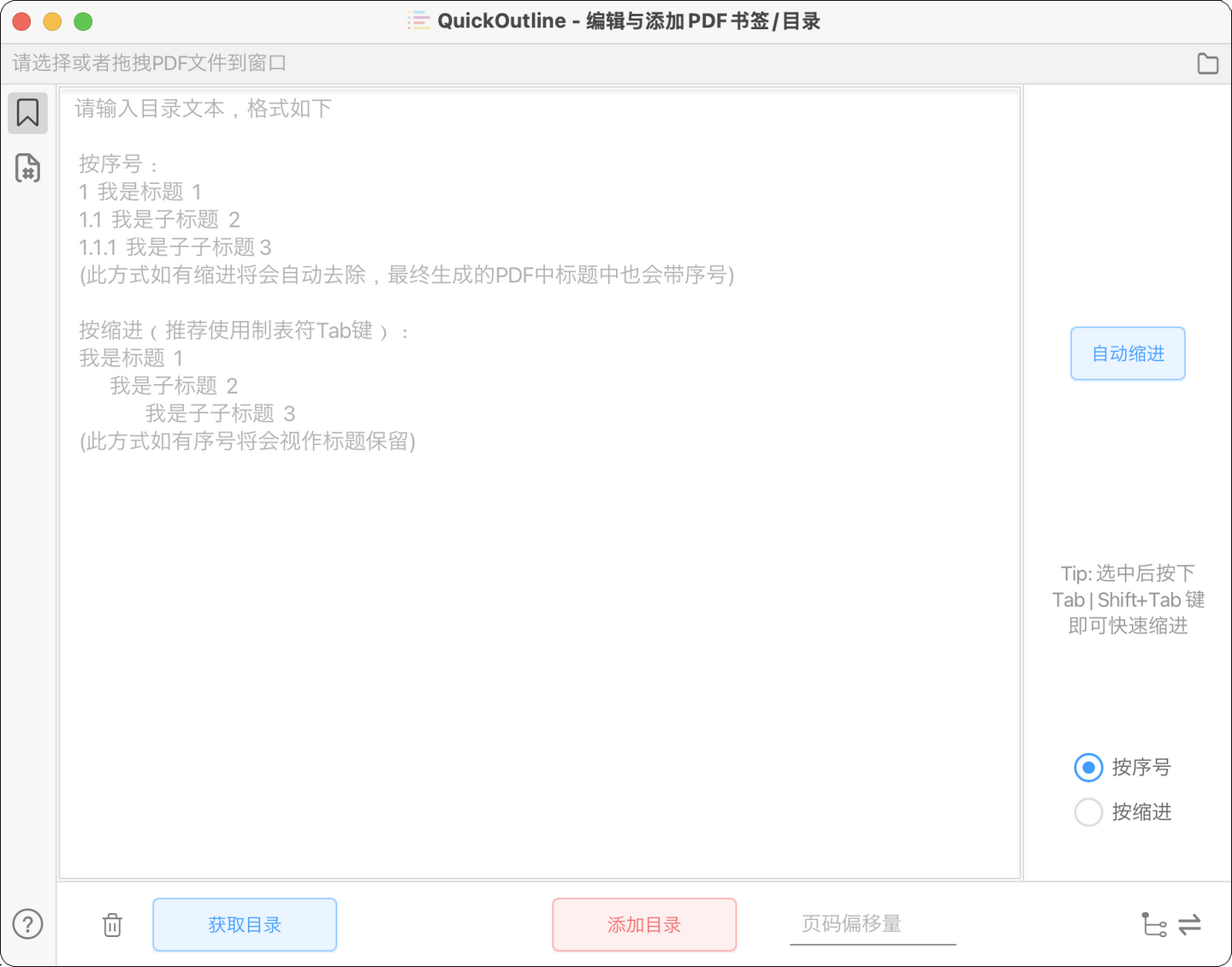Open a PDF using the folder icon
The image size is (1232, 967).
(1207, 63)
